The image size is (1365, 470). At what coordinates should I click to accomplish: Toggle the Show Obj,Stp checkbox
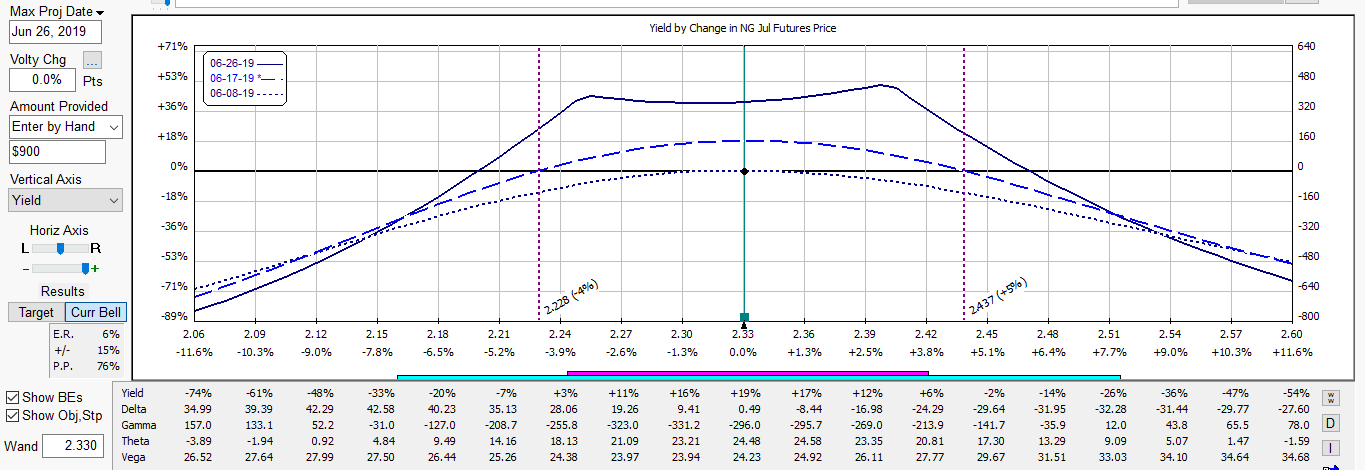coord(12,415)
